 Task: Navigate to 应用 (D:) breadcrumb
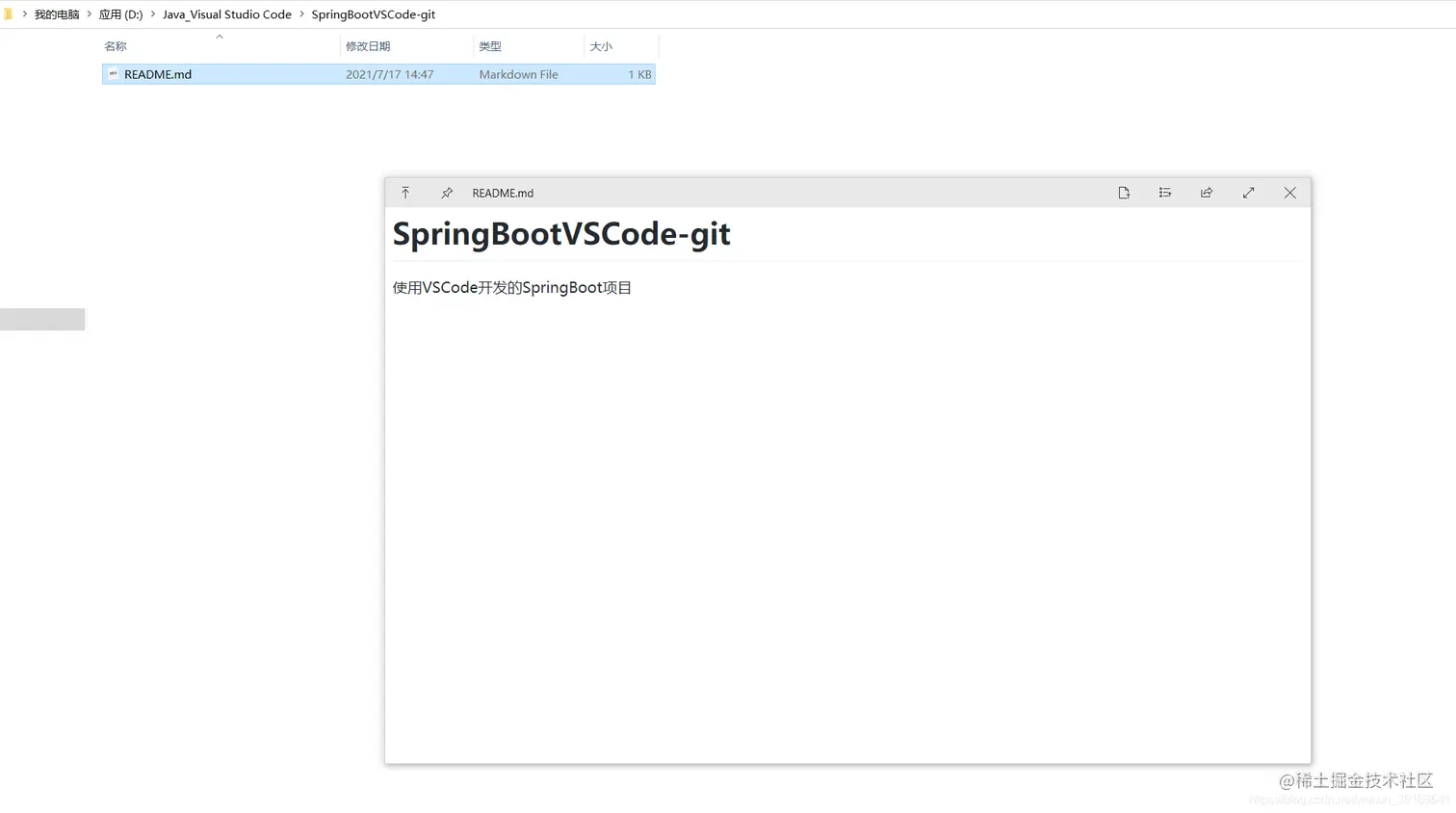tap(121, 14)
